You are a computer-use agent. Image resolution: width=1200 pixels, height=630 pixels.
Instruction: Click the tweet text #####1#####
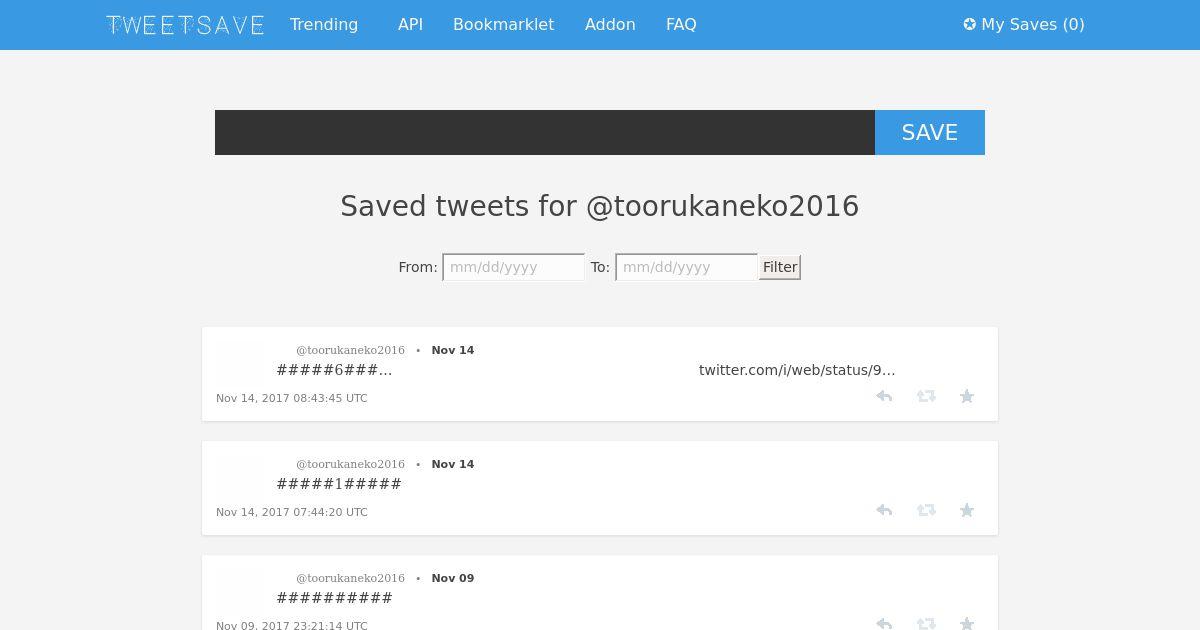click(x=339, y=484)
